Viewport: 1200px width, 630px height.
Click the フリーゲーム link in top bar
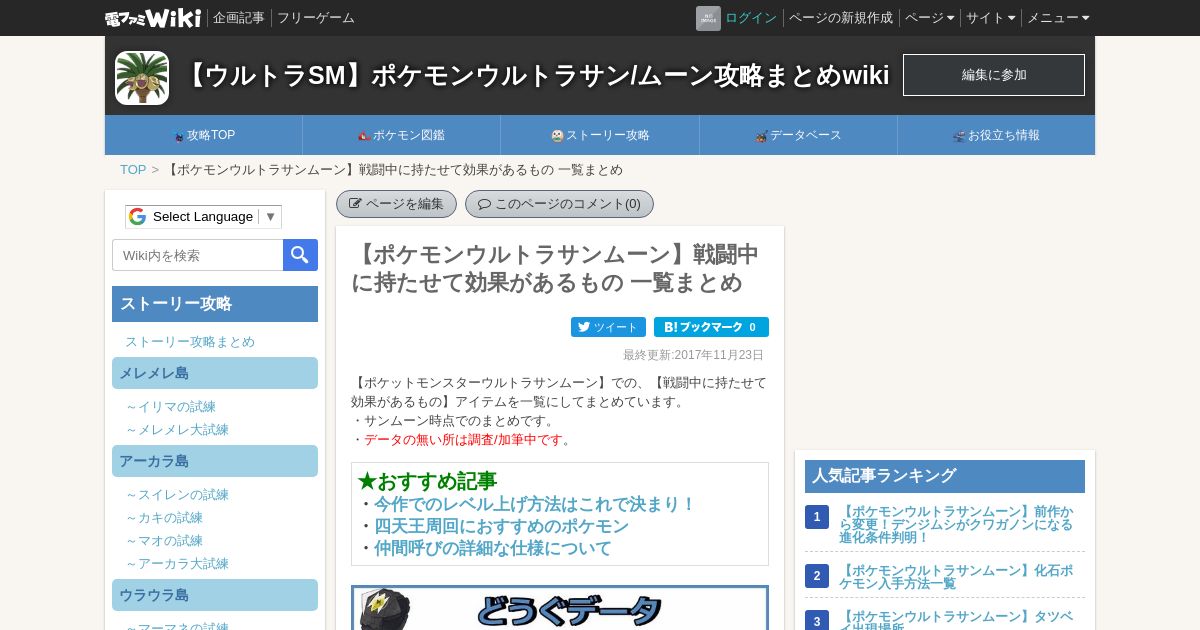[316, 18]
